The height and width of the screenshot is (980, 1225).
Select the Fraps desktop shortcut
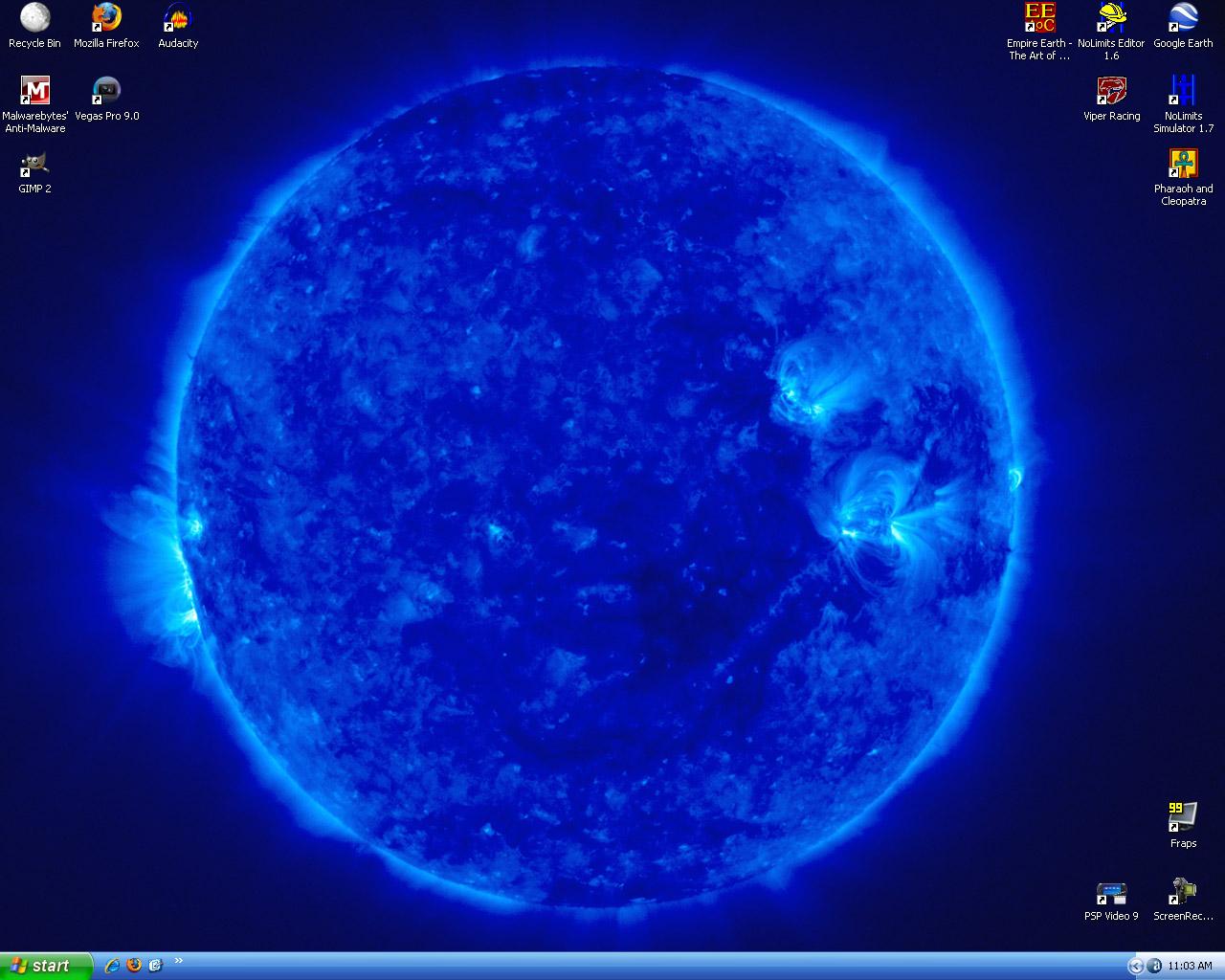(1183, 825)
